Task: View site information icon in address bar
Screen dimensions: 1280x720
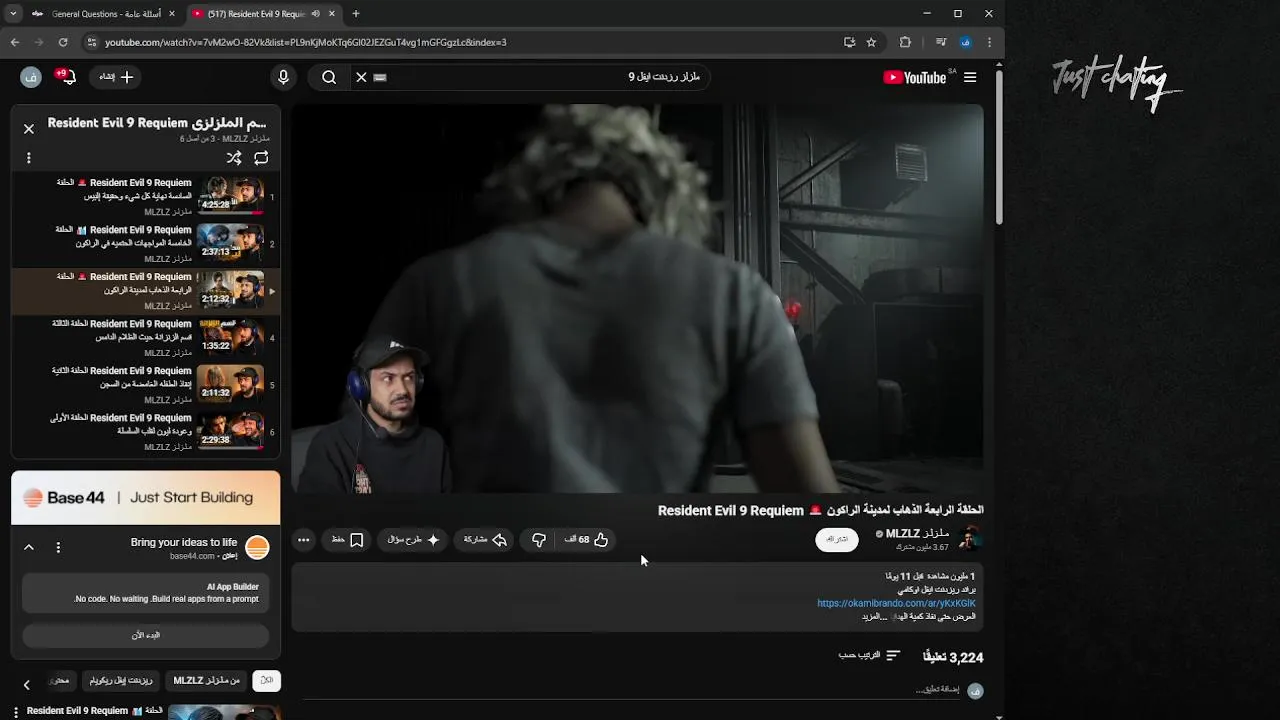Action: pos(92,42)
